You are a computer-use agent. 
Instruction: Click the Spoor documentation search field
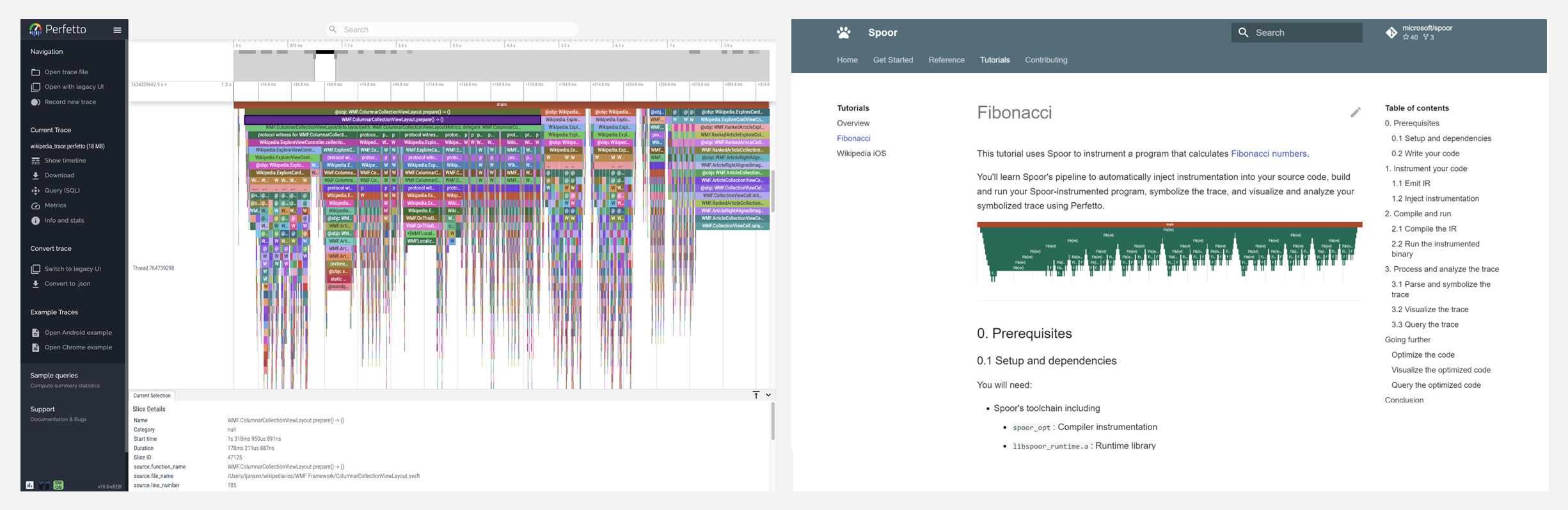tap(1297, 33)
